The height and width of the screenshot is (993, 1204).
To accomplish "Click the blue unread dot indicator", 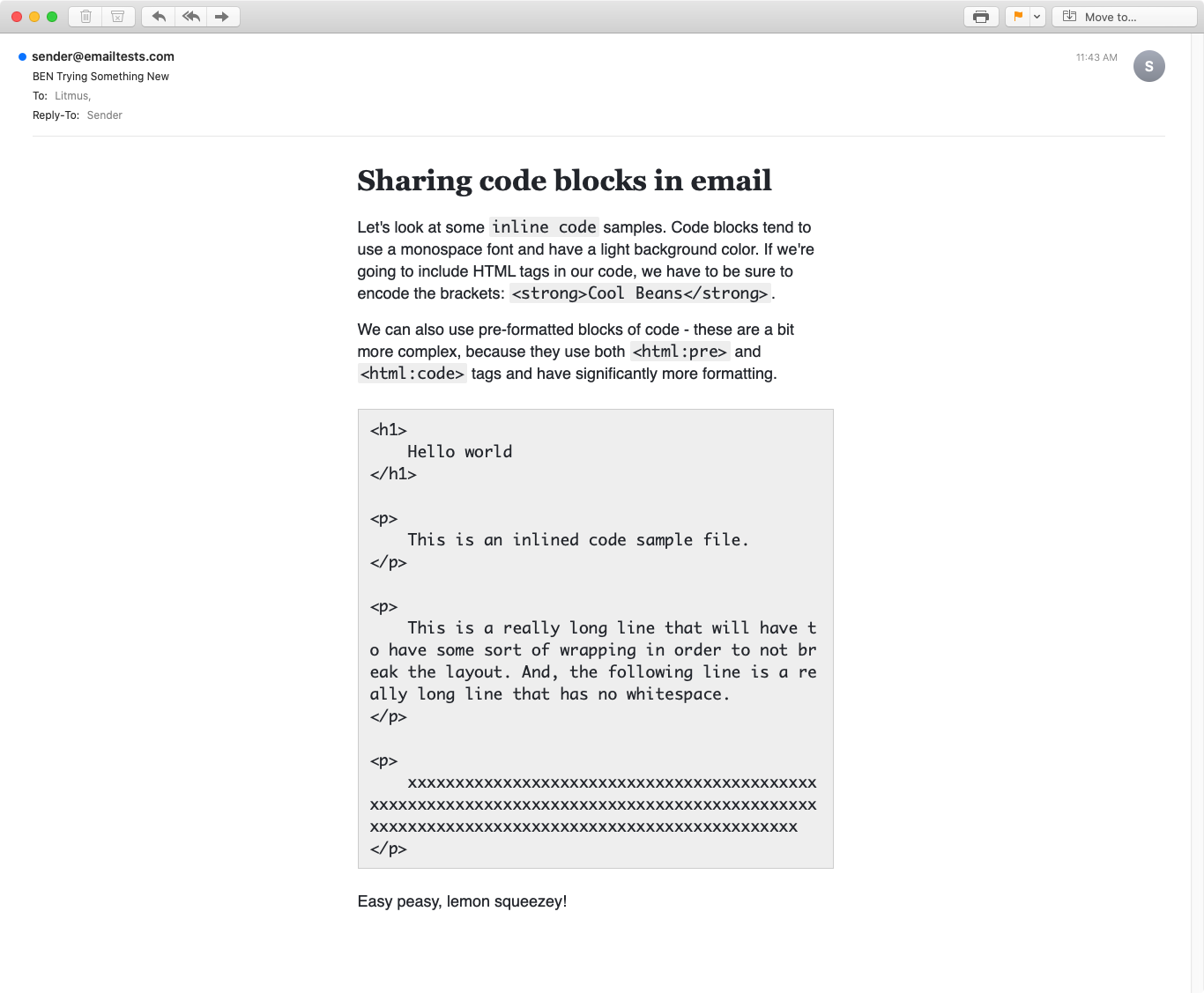I will (22, 56).
